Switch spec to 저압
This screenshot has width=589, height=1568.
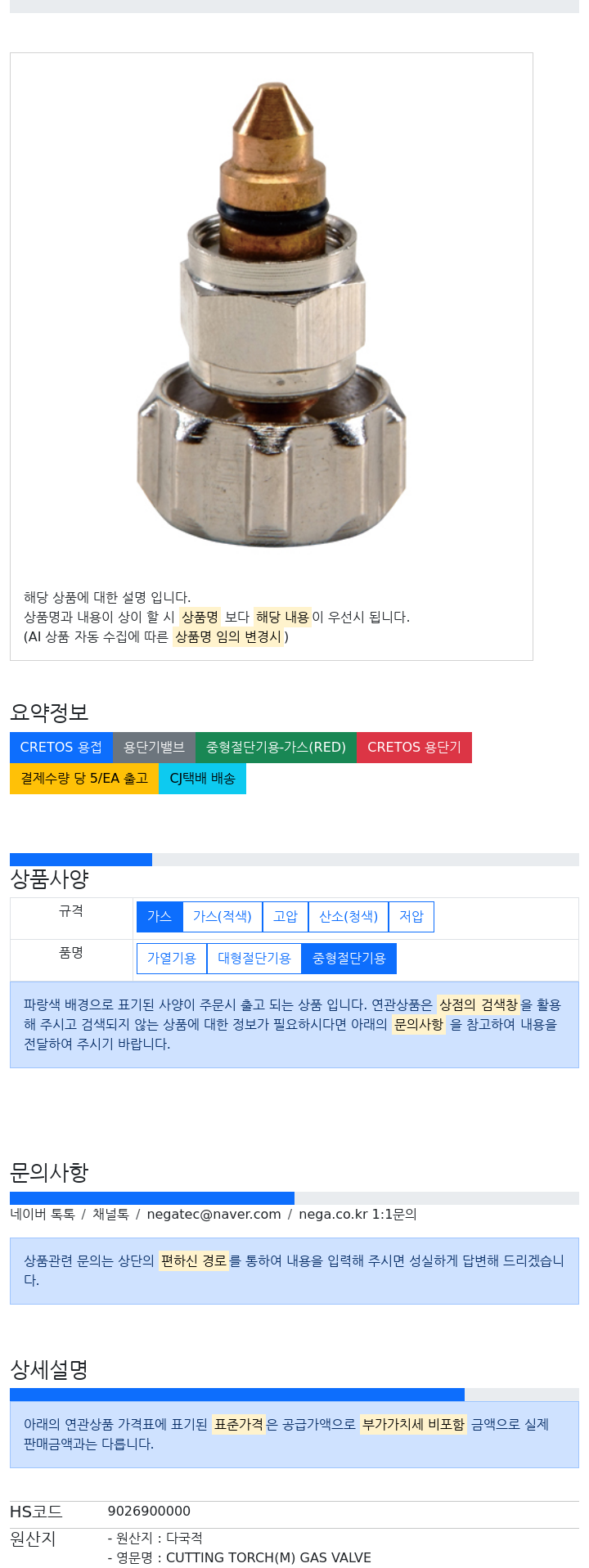pos(411,917)
